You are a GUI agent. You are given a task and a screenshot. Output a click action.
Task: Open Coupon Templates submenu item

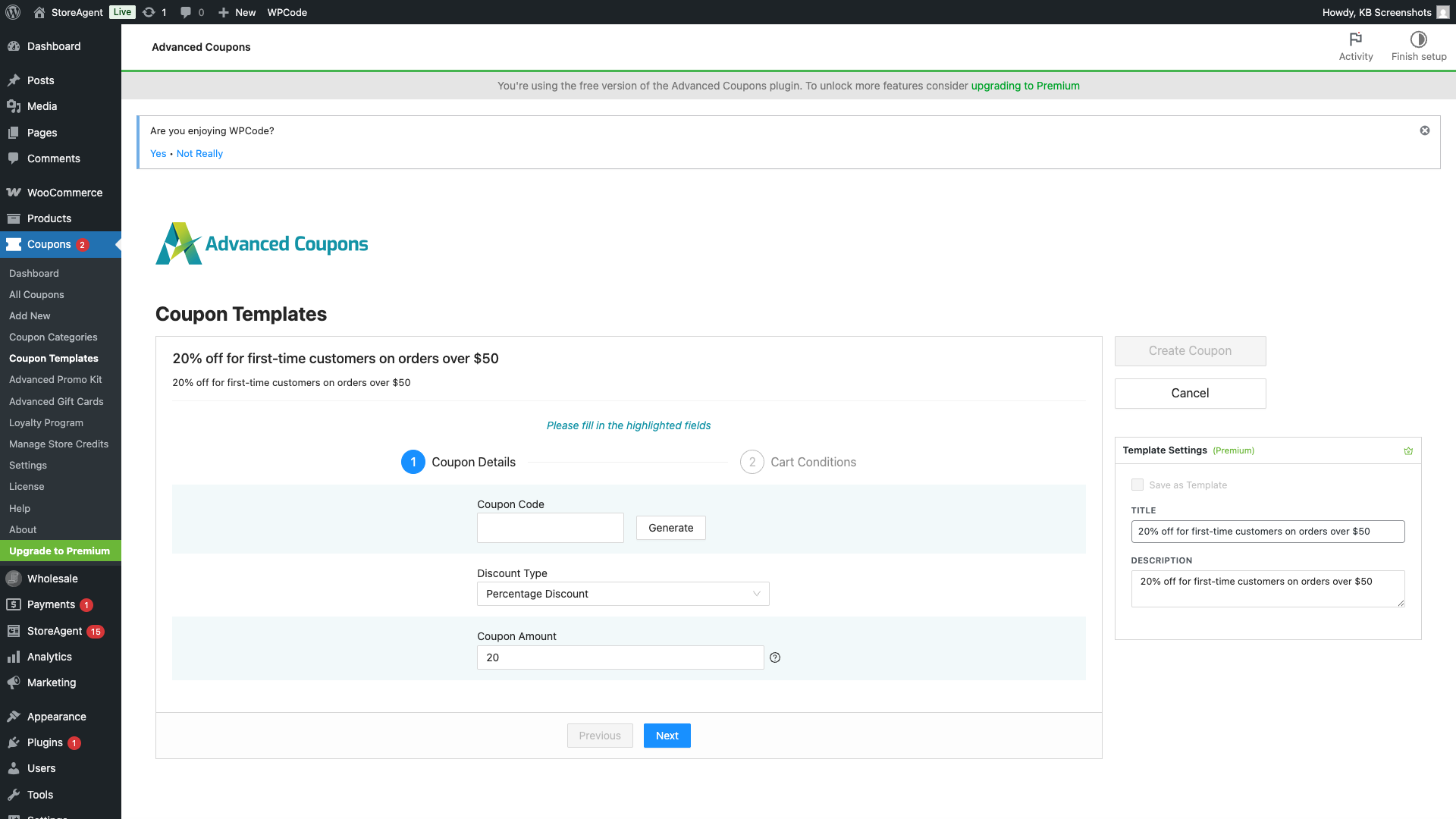click(x=54, y=358)
